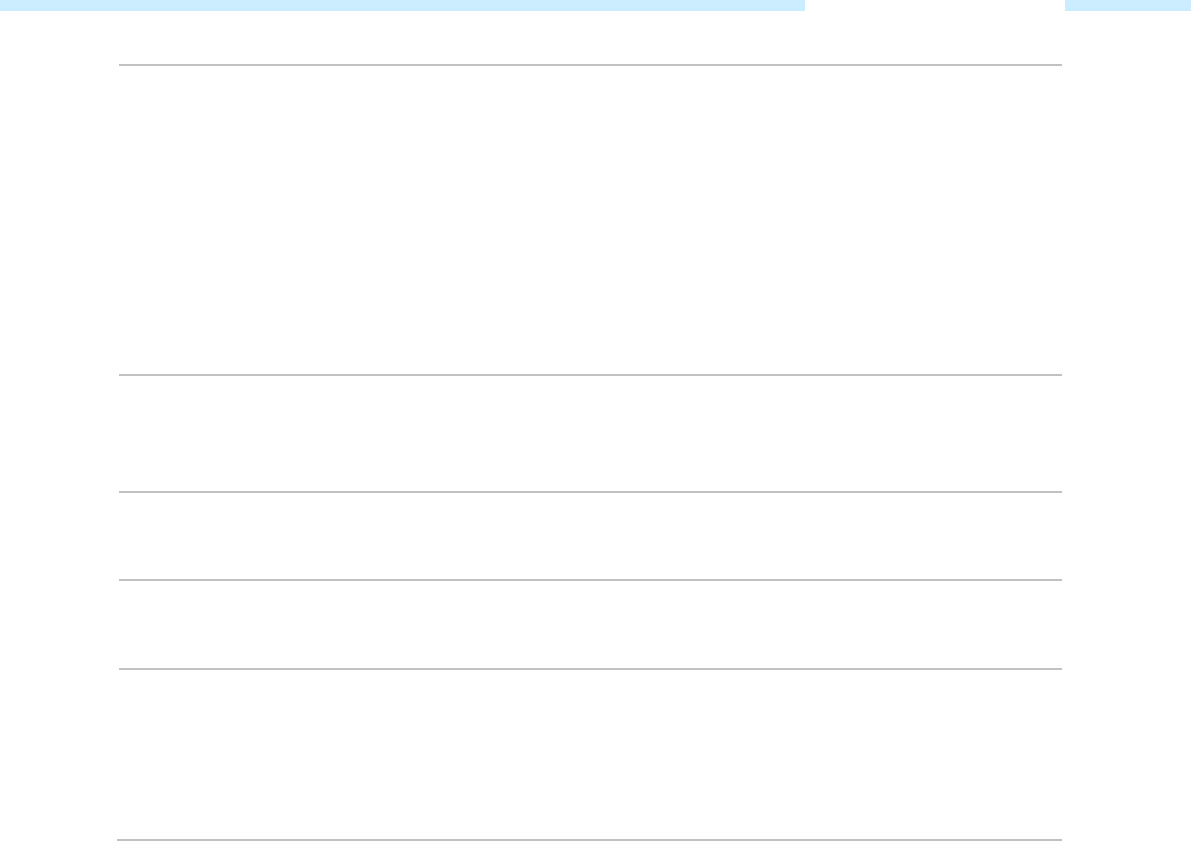Click inside the tallest blank section between dividers
This screenshot has width=1191, height=841.
click(x=590, y=220)
